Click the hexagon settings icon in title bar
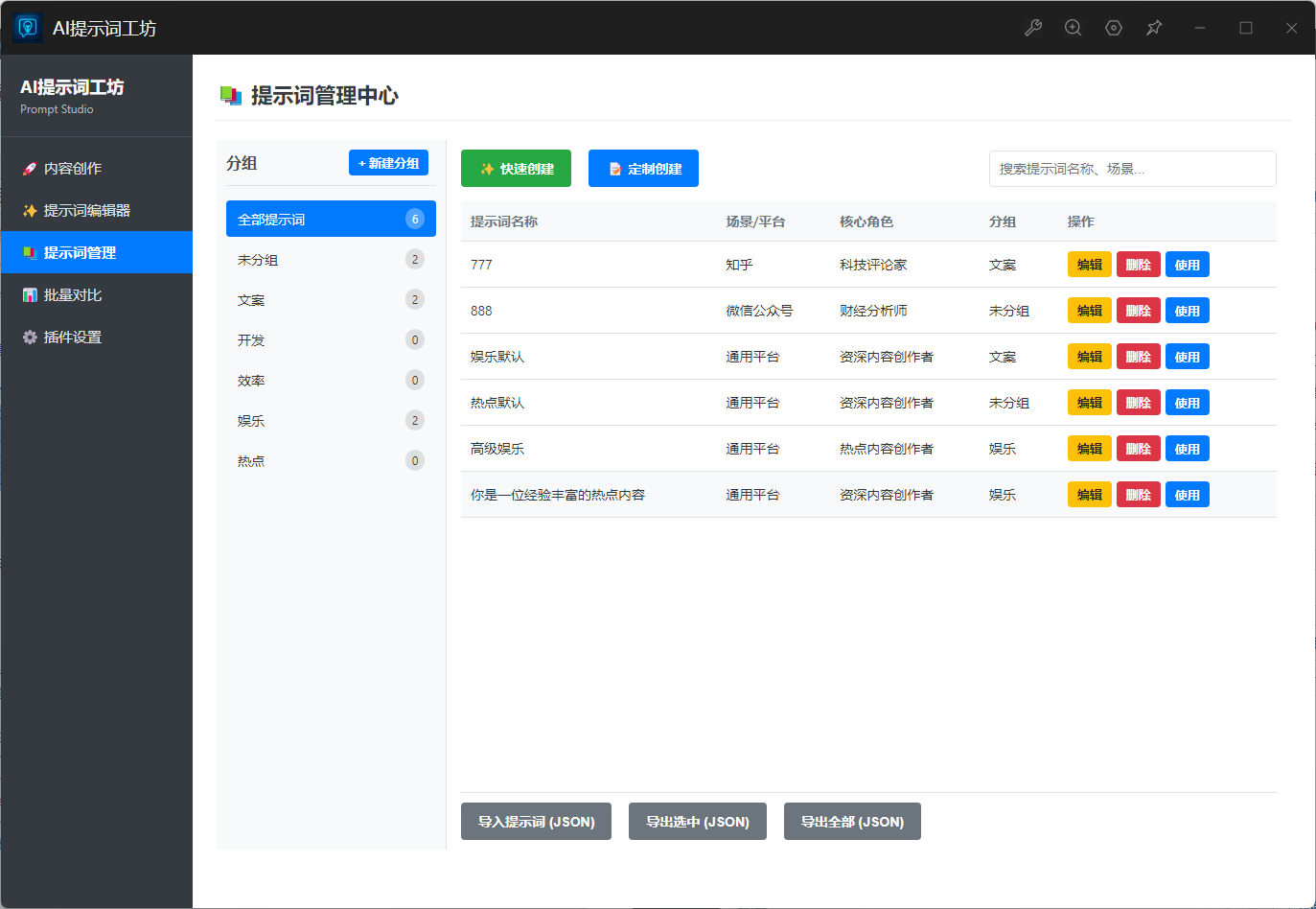 [1114, 28]
